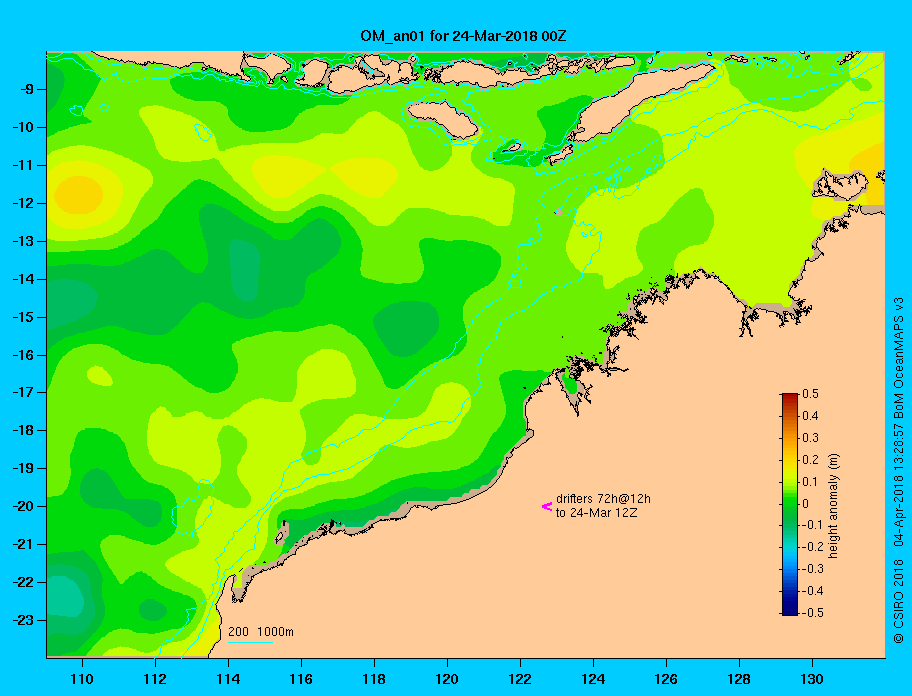Click the 0.2 color scale label
912x696 pixels.
[x=810, y=460]
